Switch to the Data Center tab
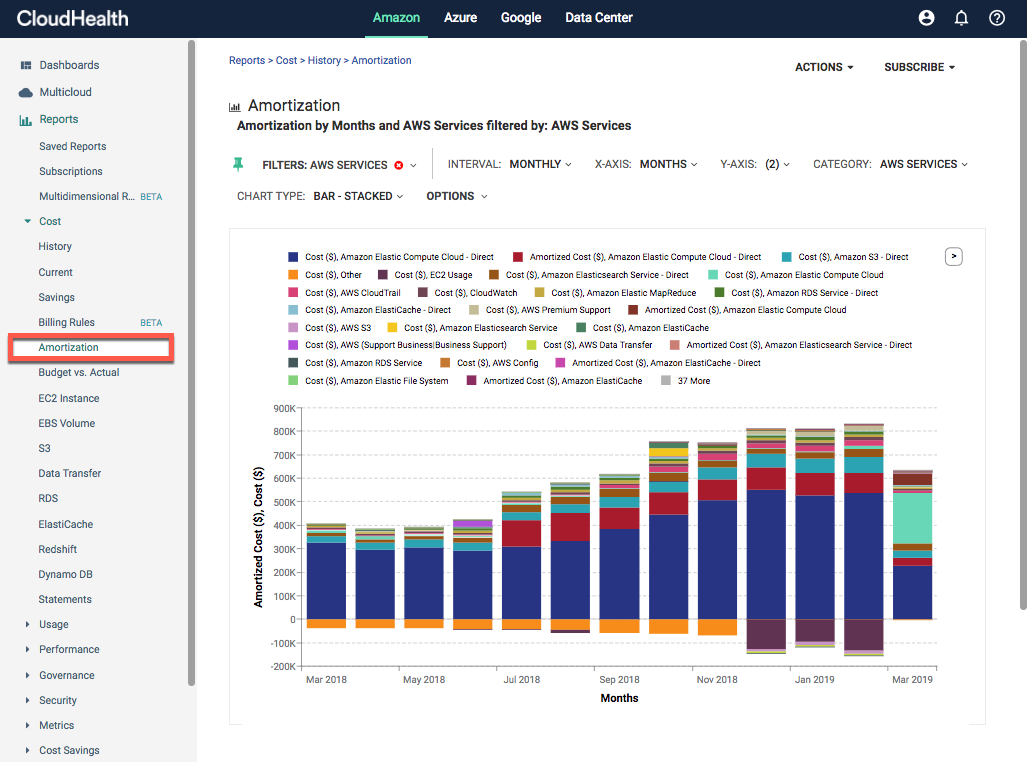 (x=598, y=17)
